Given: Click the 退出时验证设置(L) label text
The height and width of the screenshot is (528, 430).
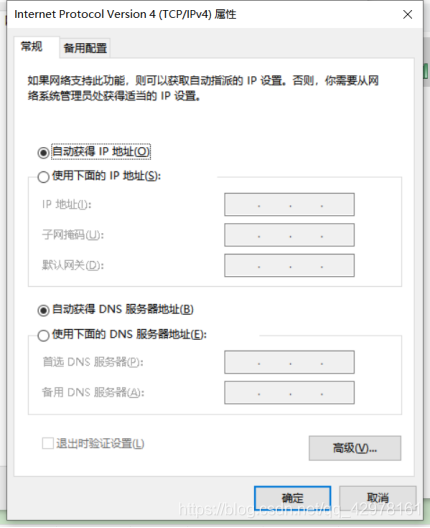Looking at the screenshot, I should click(x=100, y=443).
